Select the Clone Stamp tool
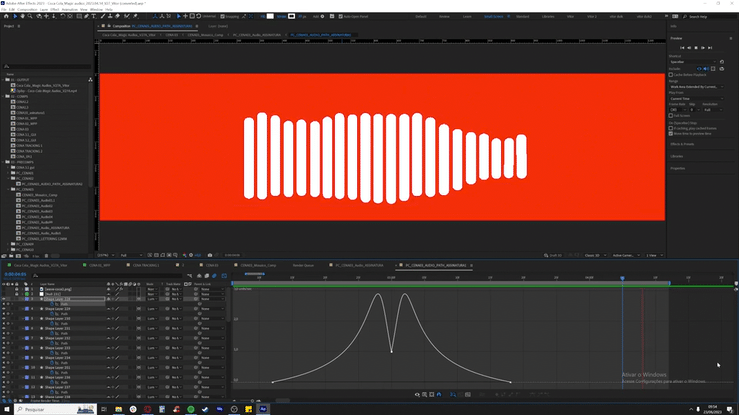Image resolution: width=739 pixels, height=415 pixels. [x=110, y=16]
